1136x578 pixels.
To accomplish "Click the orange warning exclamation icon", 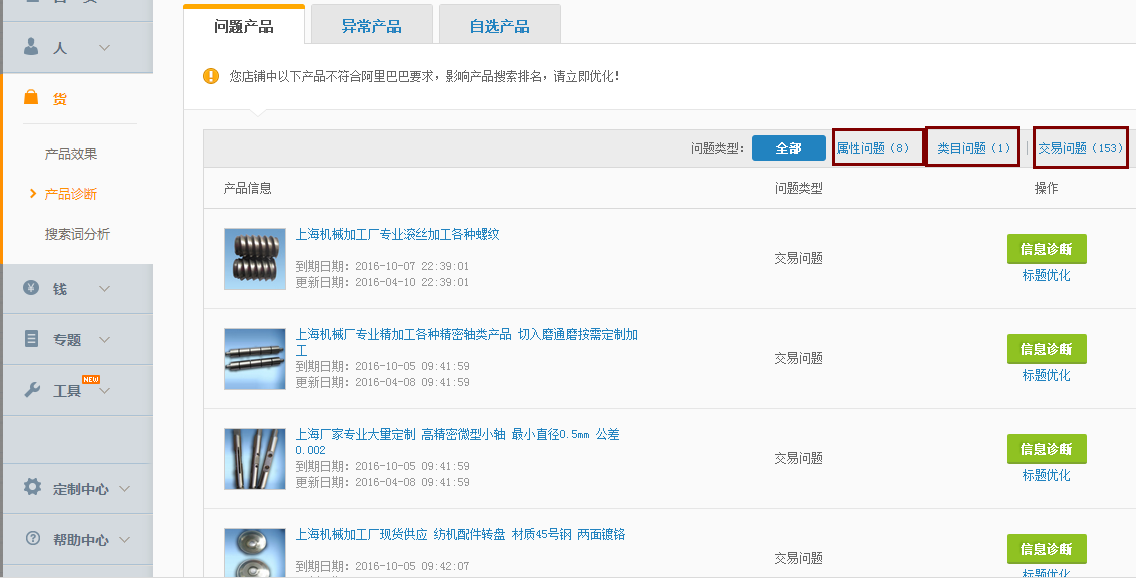I will pos(211,76).
